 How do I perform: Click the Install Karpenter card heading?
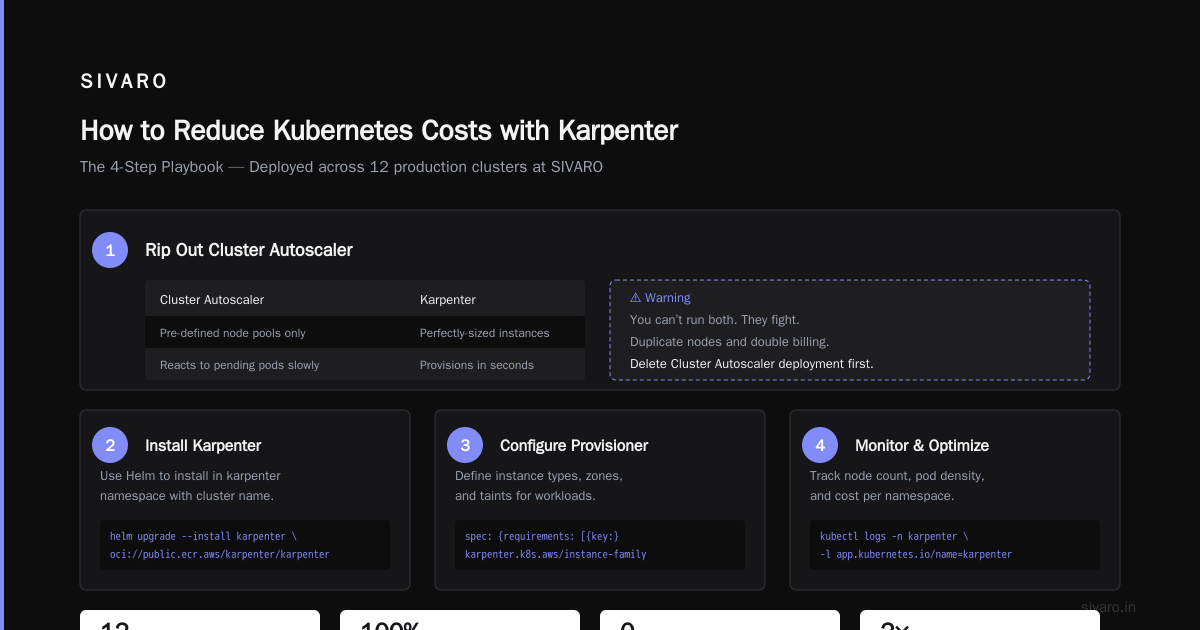click(203, 446)
